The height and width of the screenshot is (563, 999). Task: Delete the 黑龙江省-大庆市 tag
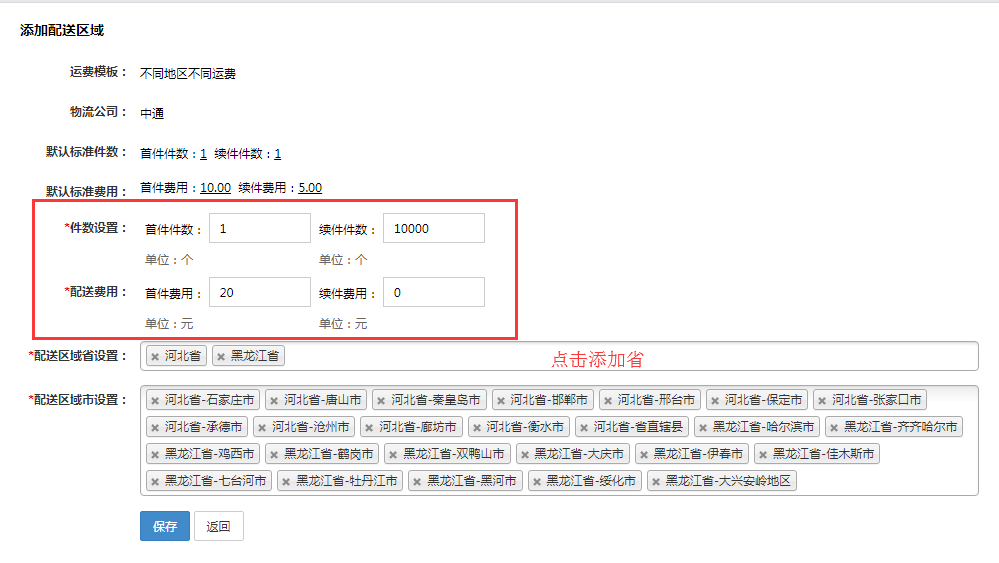[x=525, y=454]
